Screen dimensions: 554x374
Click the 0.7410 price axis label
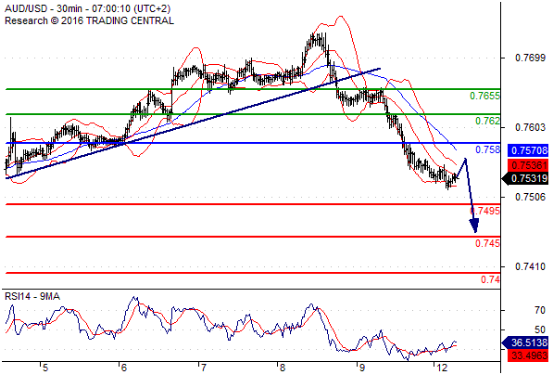pos(530,266)
